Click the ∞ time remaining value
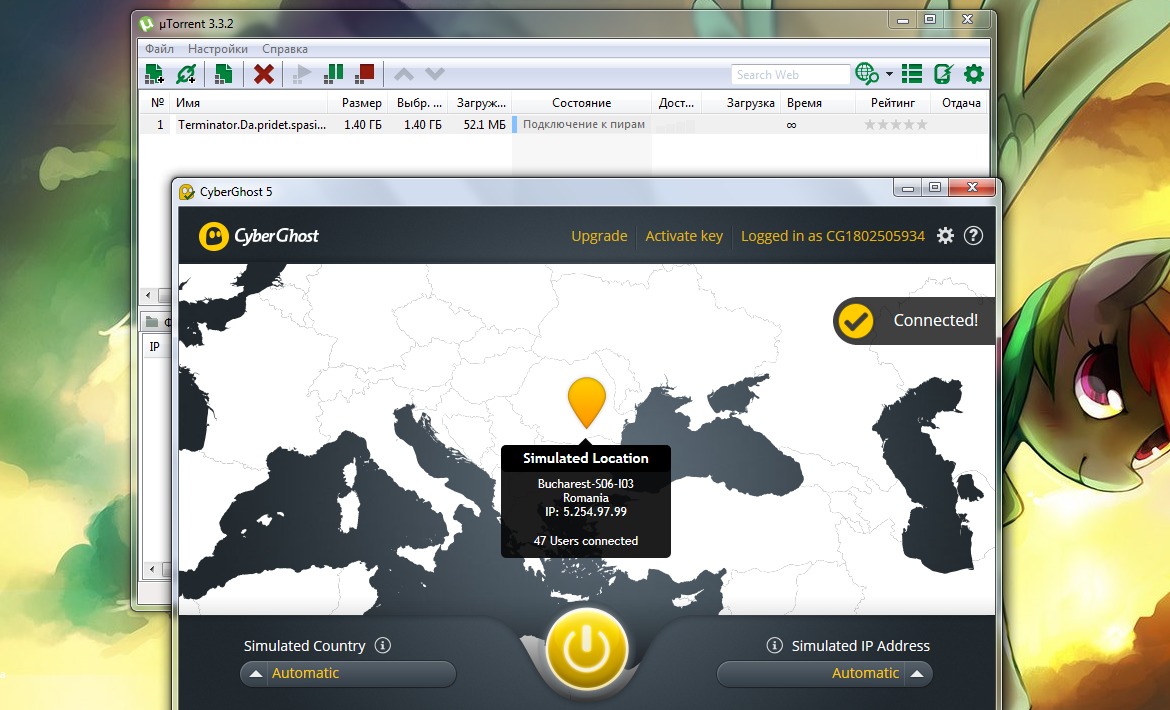Screen dimensions: 1170x710 coord(791,125)
